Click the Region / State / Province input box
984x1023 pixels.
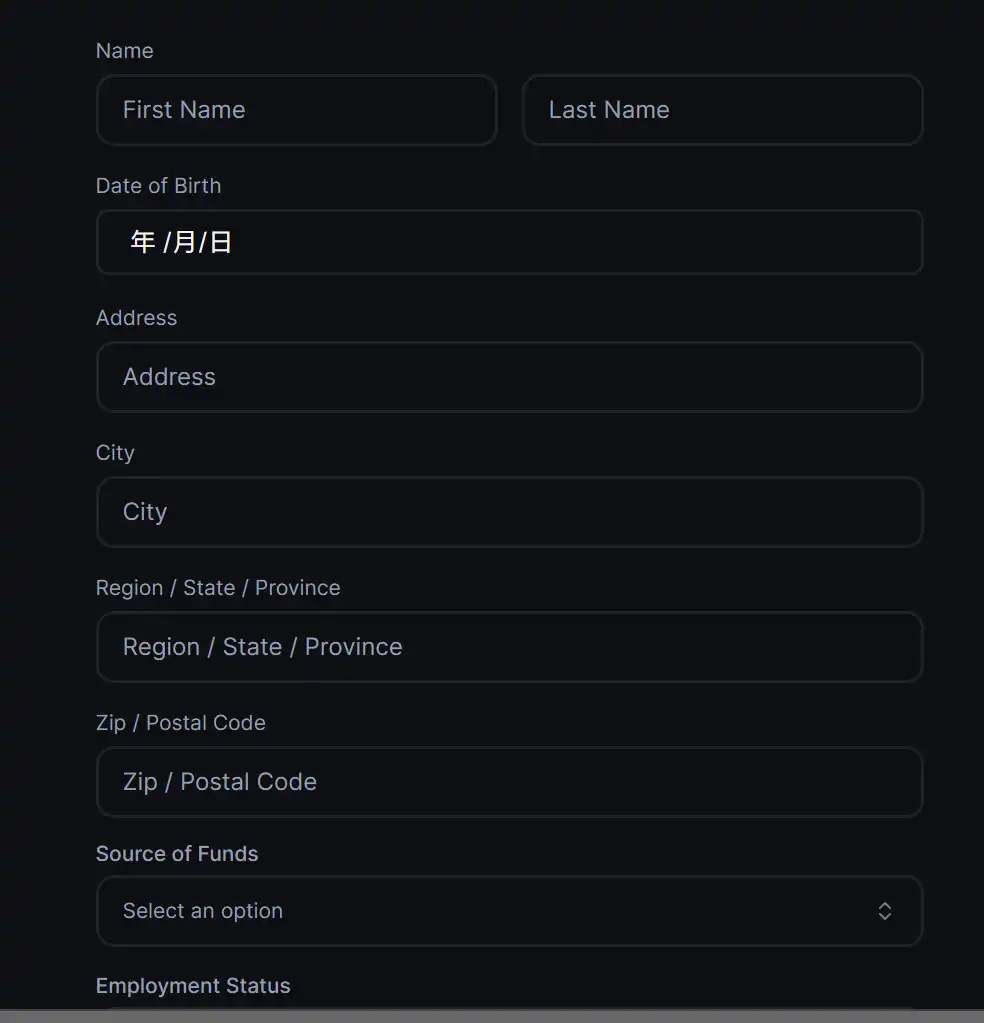508,647
